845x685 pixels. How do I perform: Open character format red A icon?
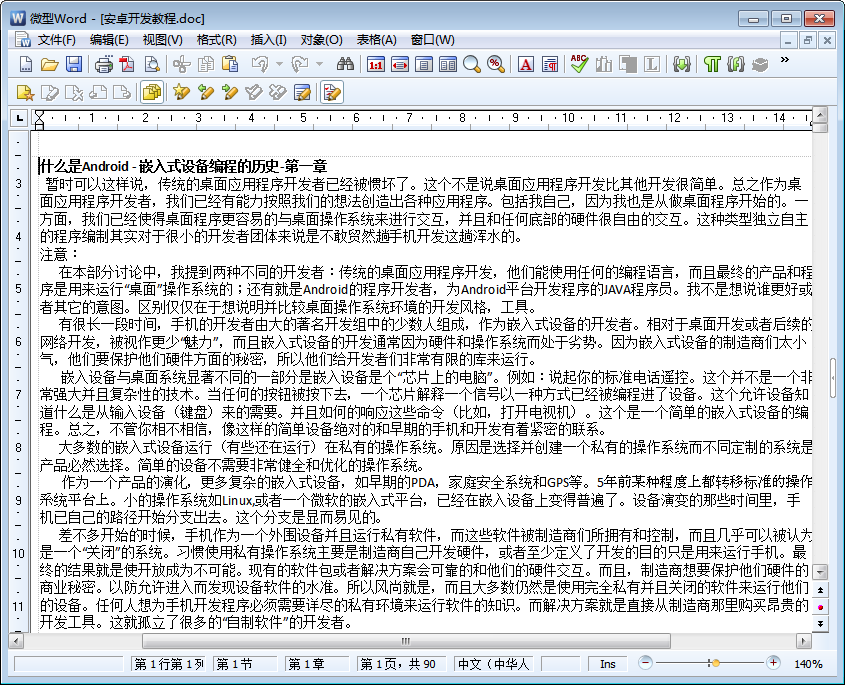point(526,65)
